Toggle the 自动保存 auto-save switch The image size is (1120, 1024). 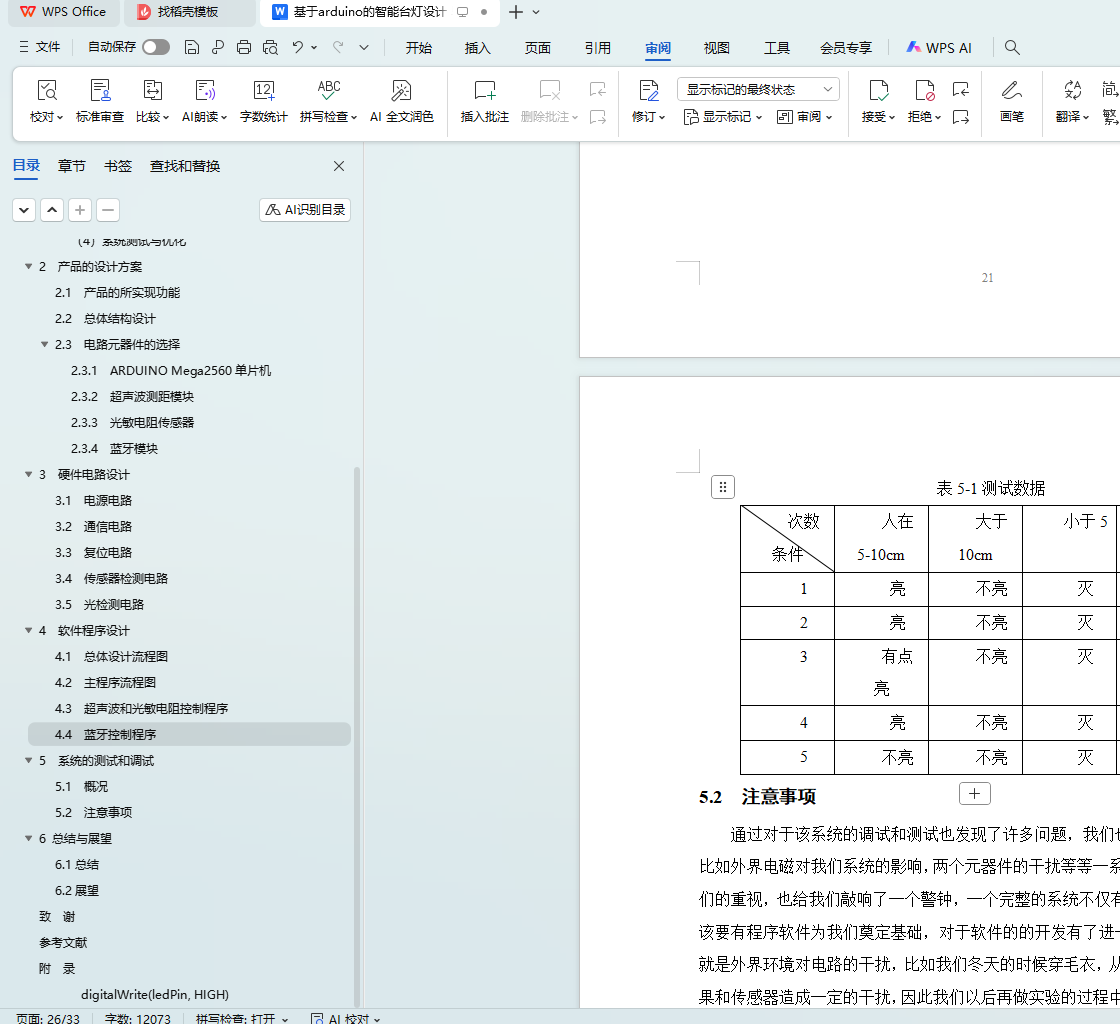[x=155, y=47]
